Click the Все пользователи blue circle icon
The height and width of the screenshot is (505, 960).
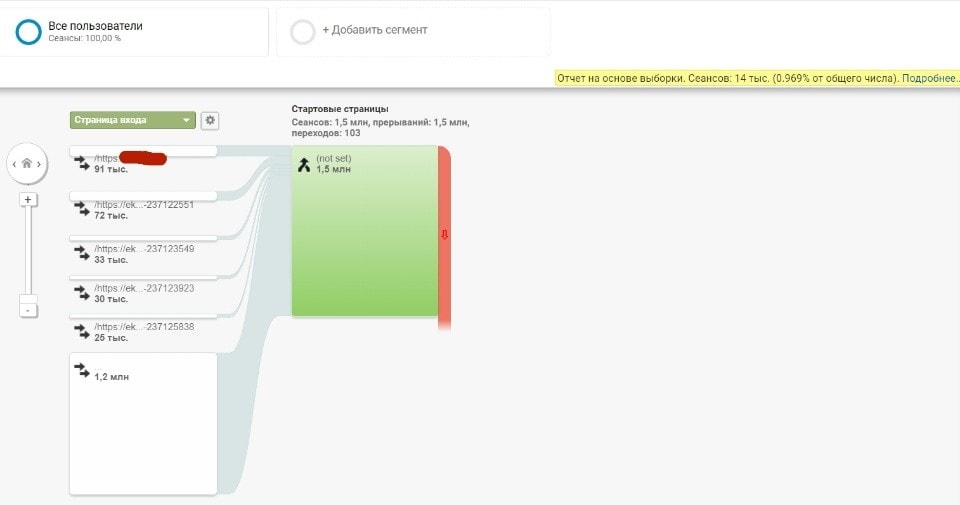[x=28, y=32]
